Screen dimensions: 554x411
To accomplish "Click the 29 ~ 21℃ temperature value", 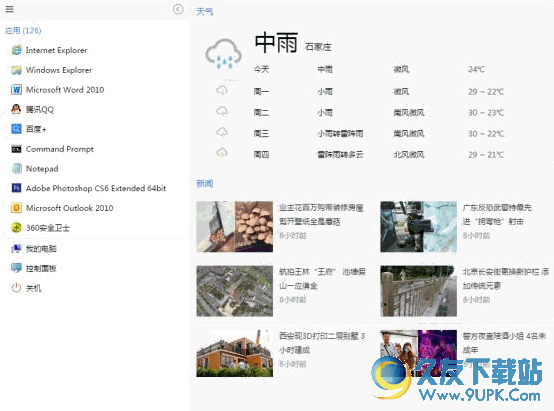I will [486, 154].
